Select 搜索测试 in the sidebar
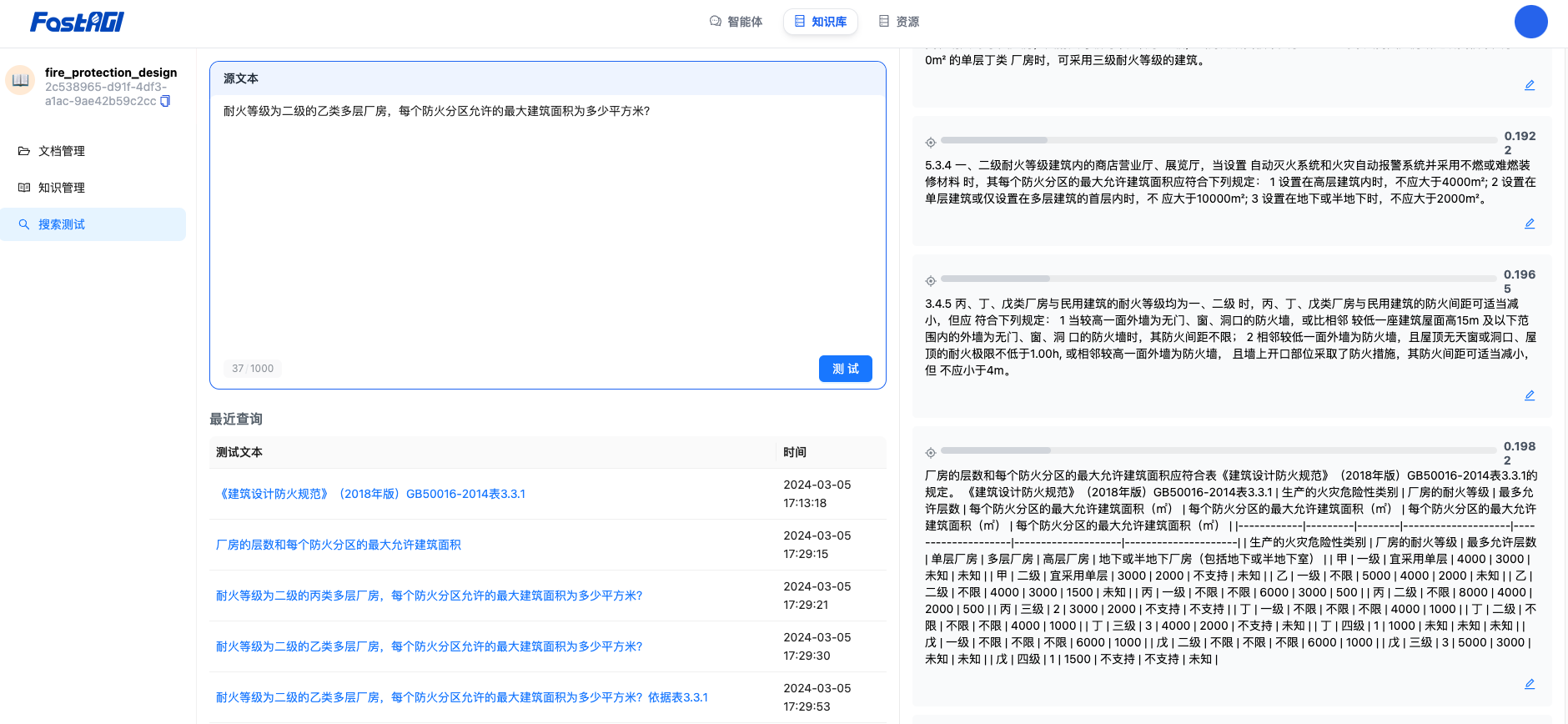The height and width of the screenshot is (724, 1568). [93, 224]
